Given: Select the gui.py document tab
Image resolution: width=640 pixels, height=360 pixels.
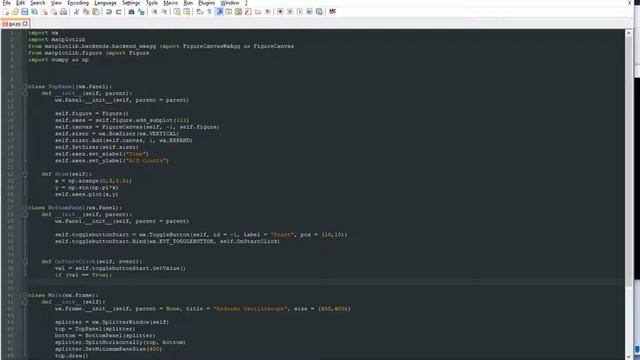Looking at the screenshot, I should tap(15, 24).
